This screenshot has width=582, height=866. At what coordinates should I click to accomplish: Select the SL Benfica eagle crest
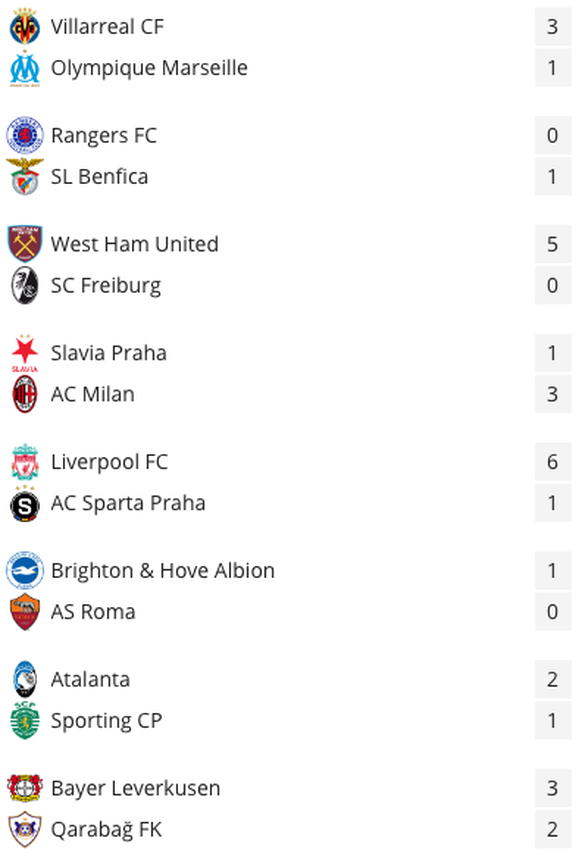(25, 177)
